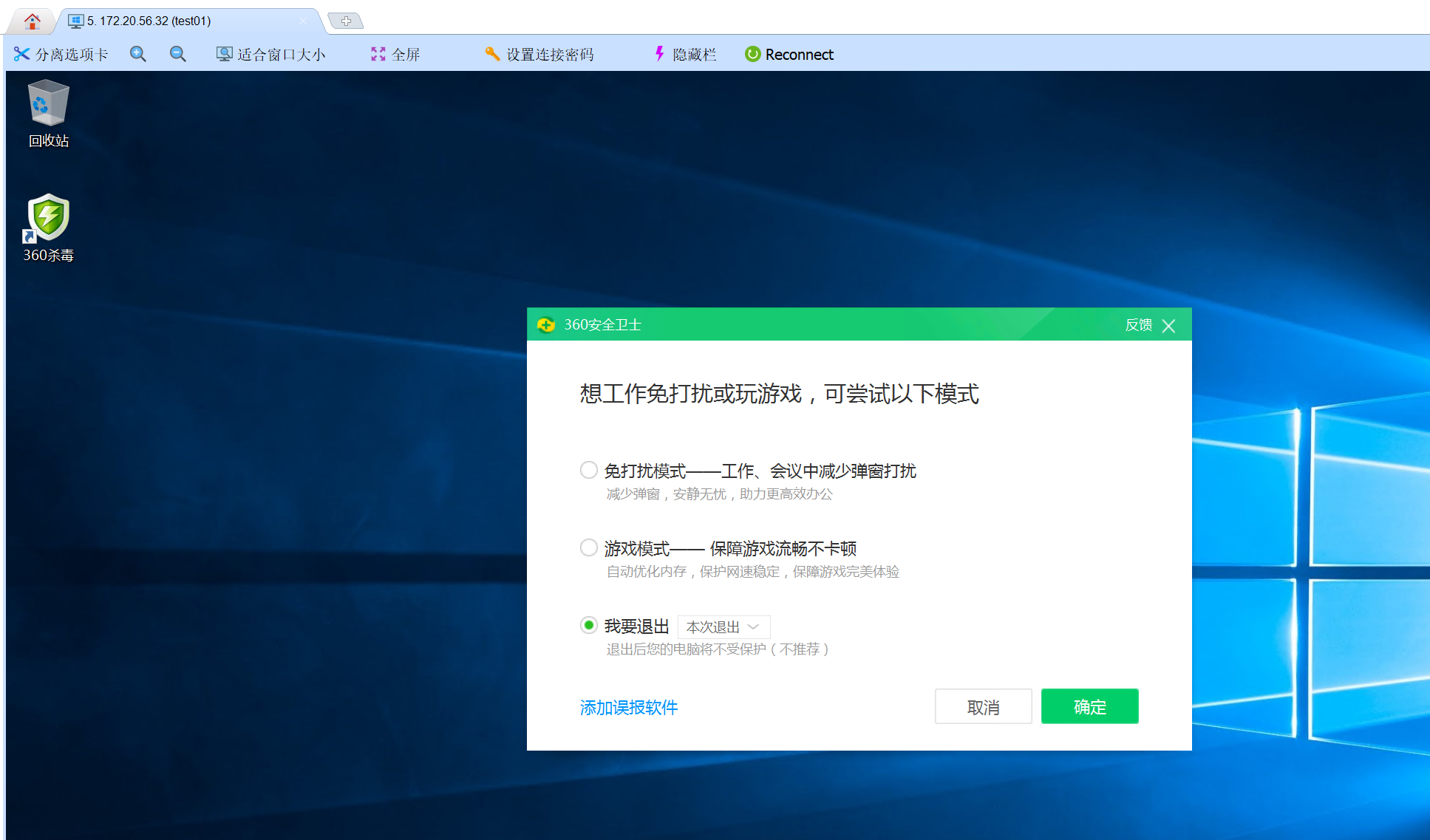Screen dimensions: 1430x840
Task: Open a new connection tab
Action: [346, 21]
